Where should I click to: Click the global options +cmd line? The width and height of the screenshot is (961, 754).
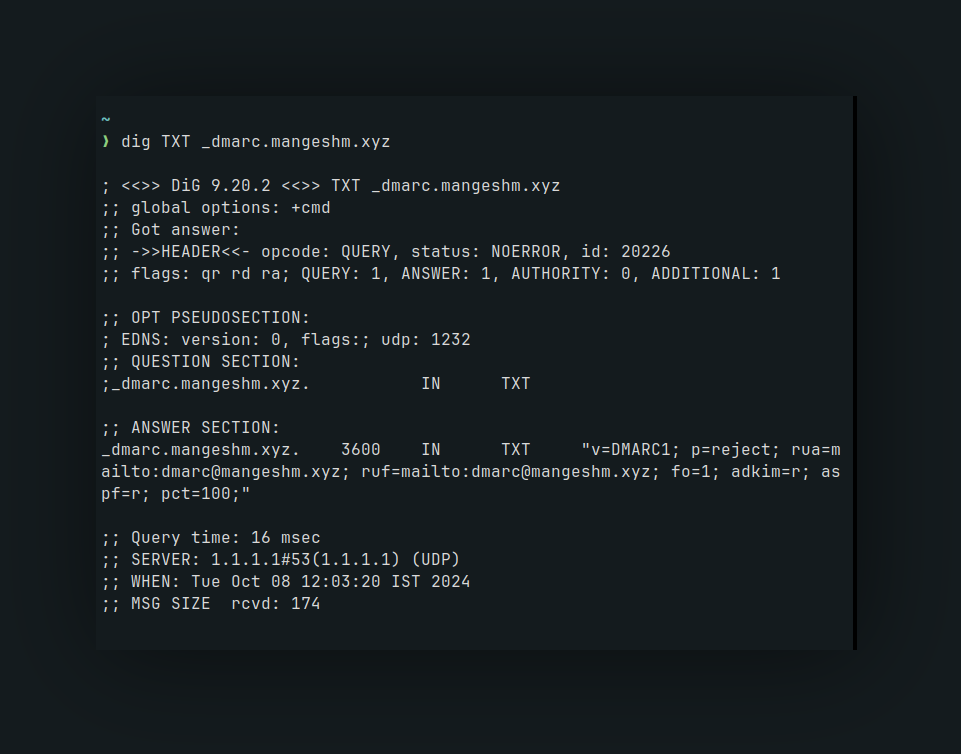tap(216, 208)
